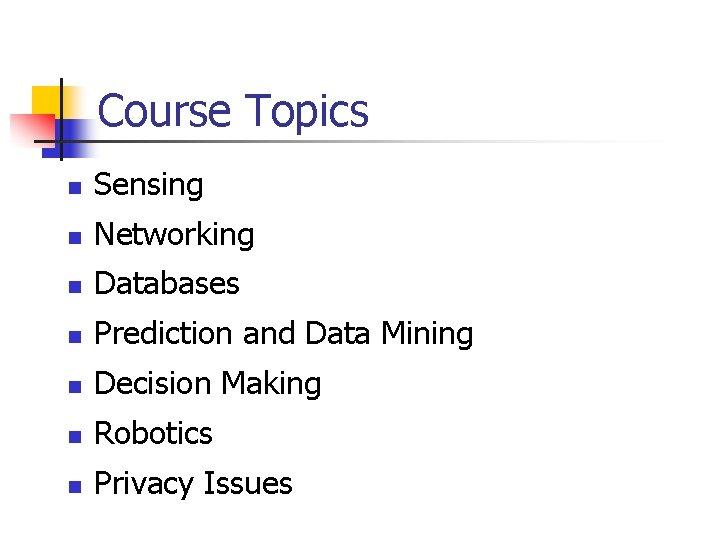This screenshot has width=720, height=540.
Task: Click the bullet marker beside Robotics
Action: pyautogui.click(x=72, y=437)
